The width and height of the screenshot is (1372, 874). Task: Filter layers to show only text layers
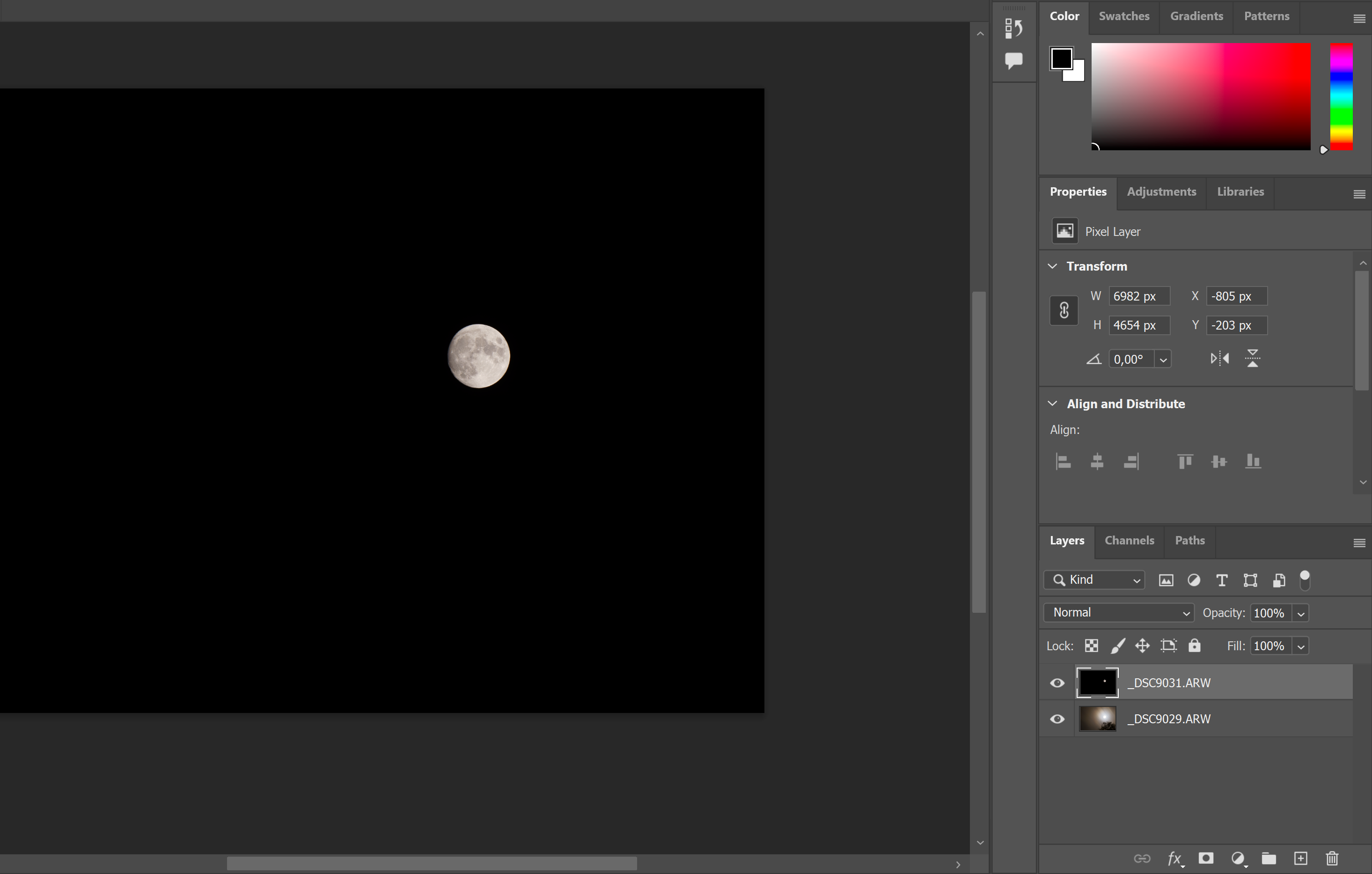click(1222, 580)
